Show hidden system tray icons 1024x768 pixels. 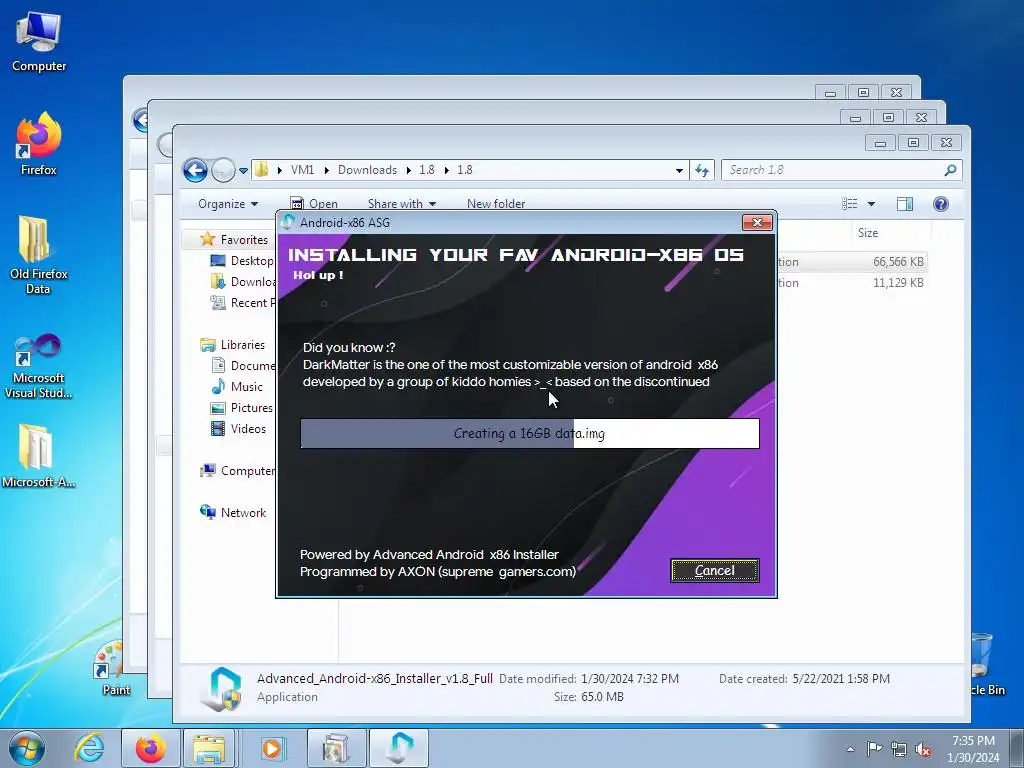click(850, 749)
